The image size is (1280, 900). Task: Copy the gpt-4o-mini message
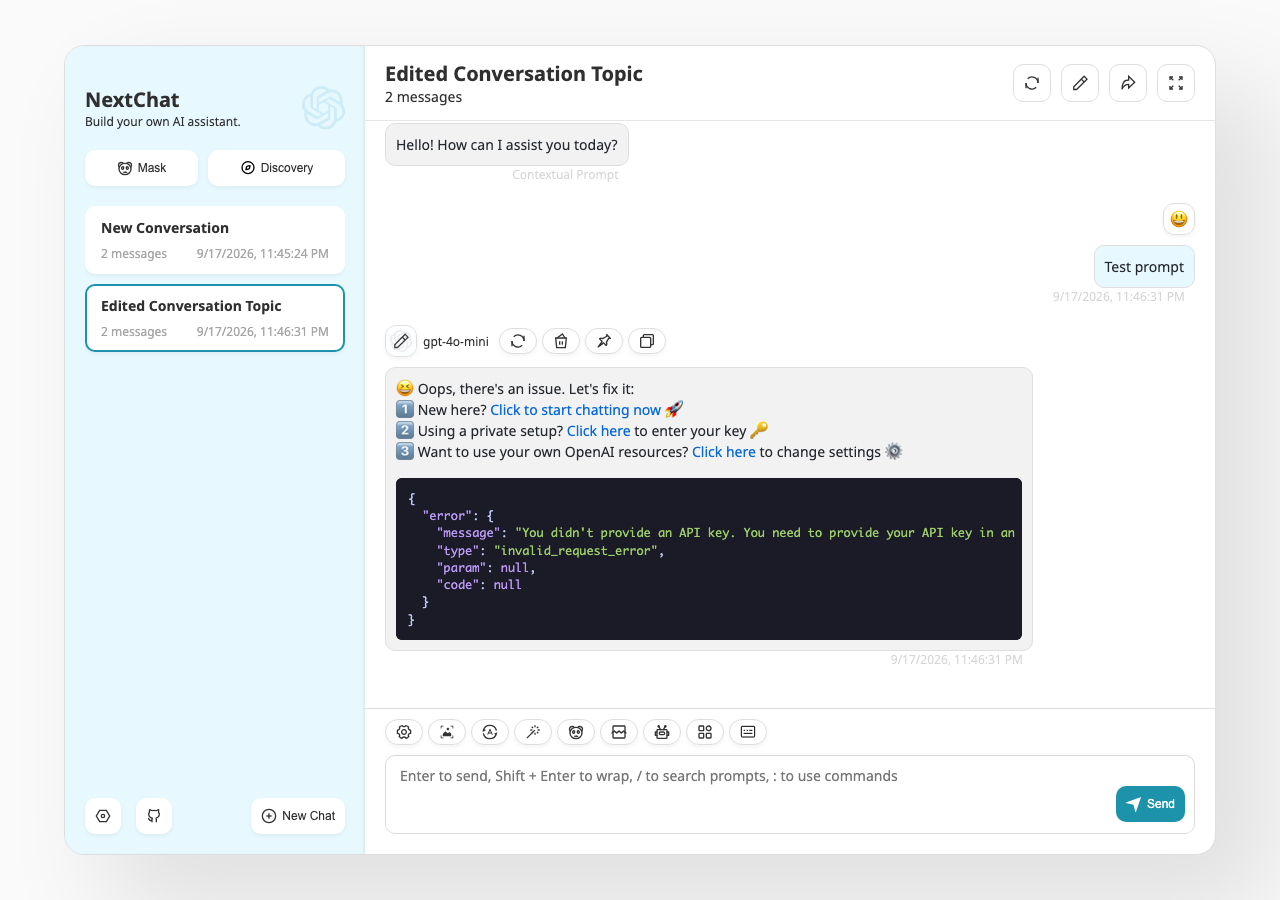647,341
